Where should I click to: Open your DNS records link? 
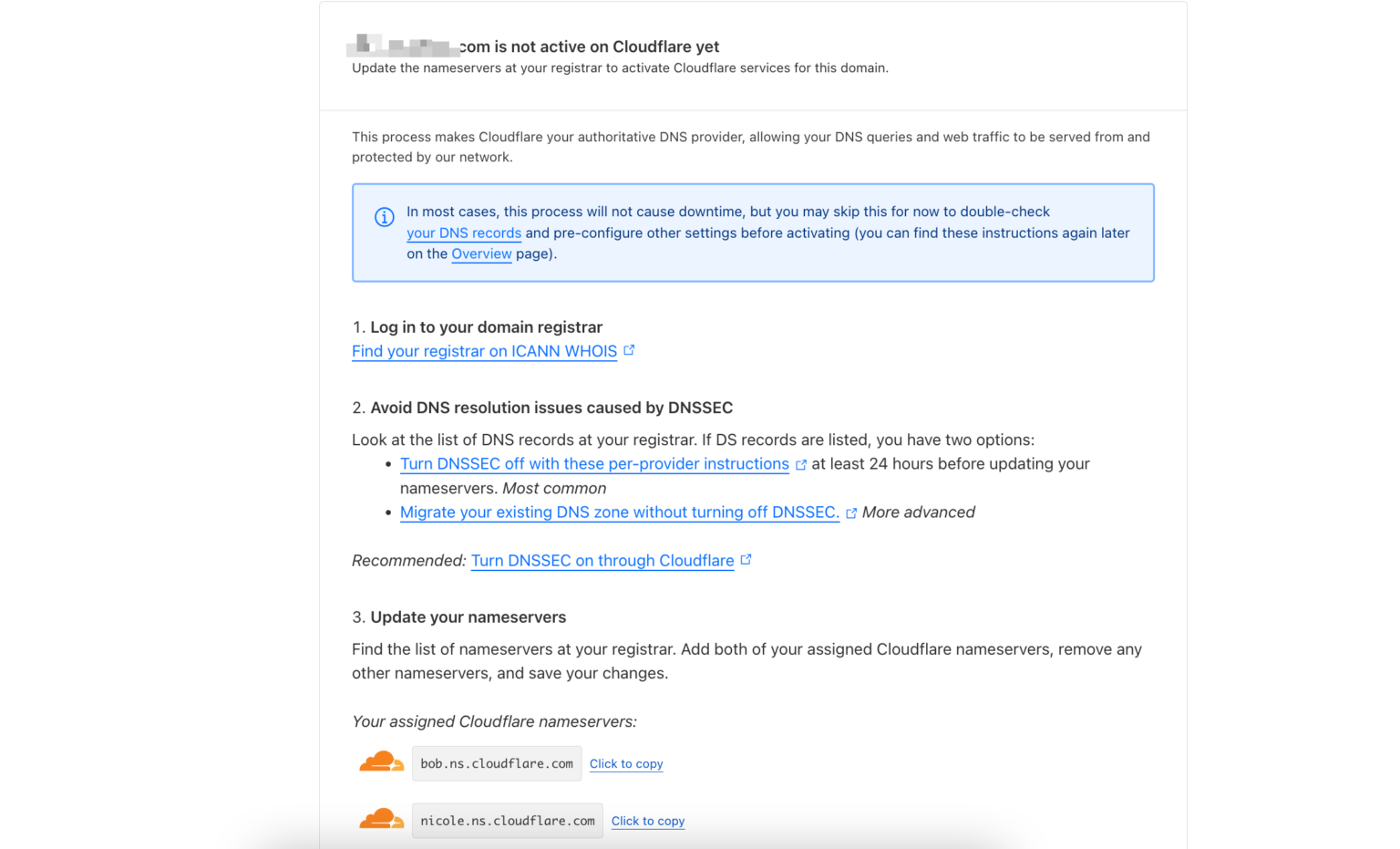[x=464, y=233]
